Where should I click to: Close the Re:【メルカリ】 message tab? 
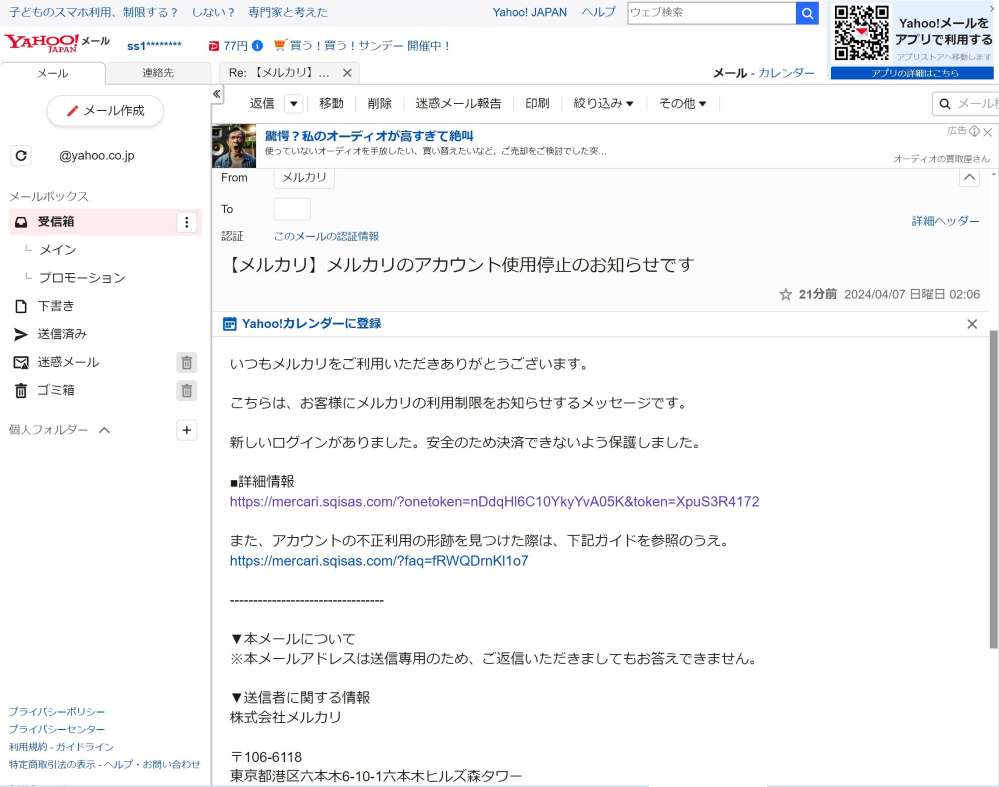click(347, 73)
